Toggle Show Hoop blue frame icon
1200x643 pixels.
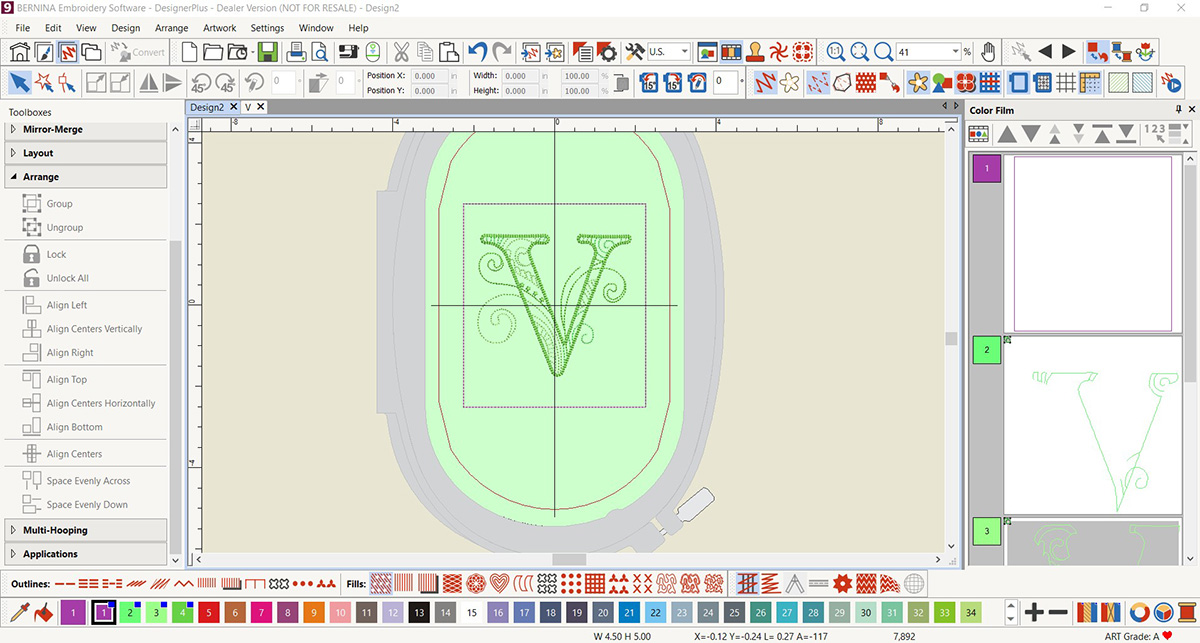[x=1018, y=82]
